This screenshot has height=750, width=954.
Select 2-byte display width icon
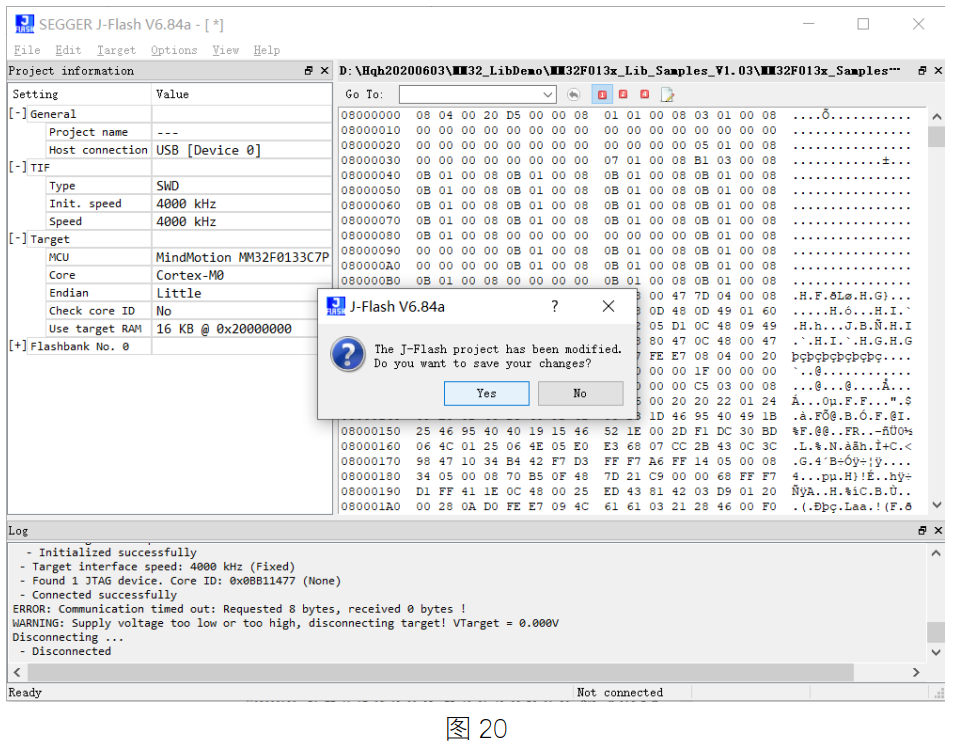(623, 94)
